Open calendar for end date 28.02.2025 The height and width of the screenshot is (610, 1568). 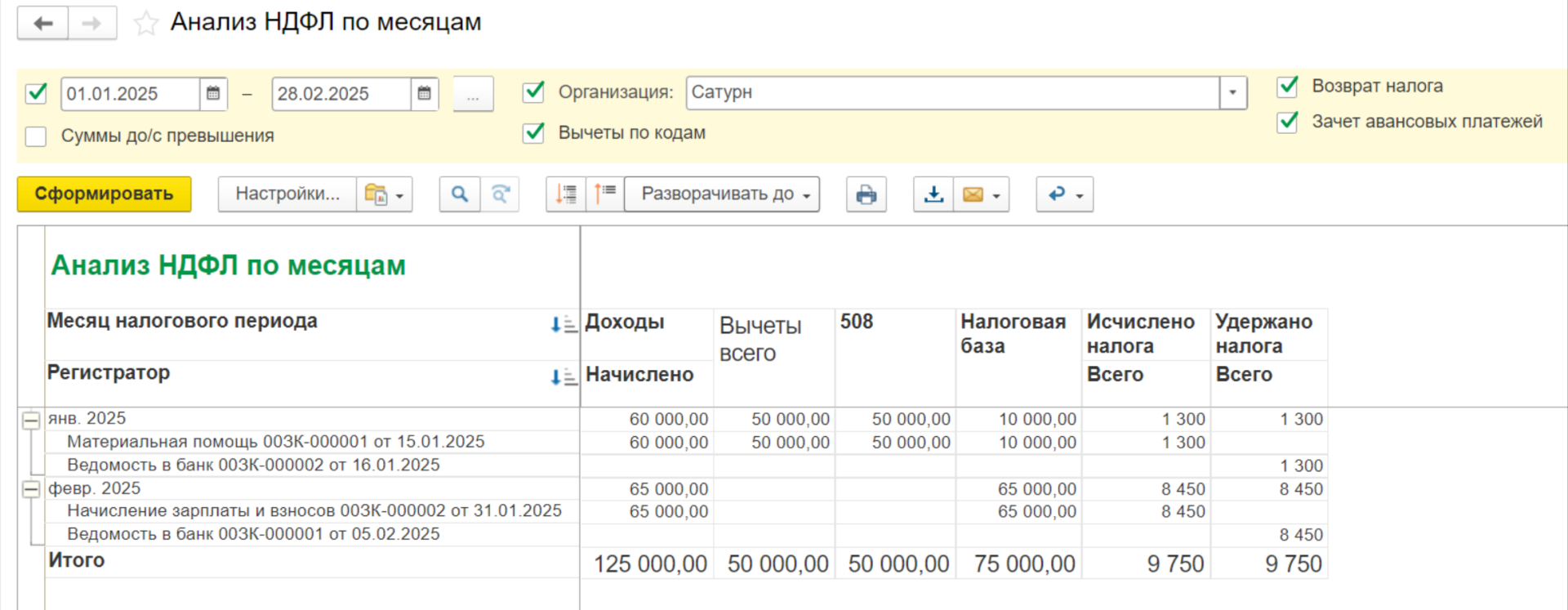424,94
